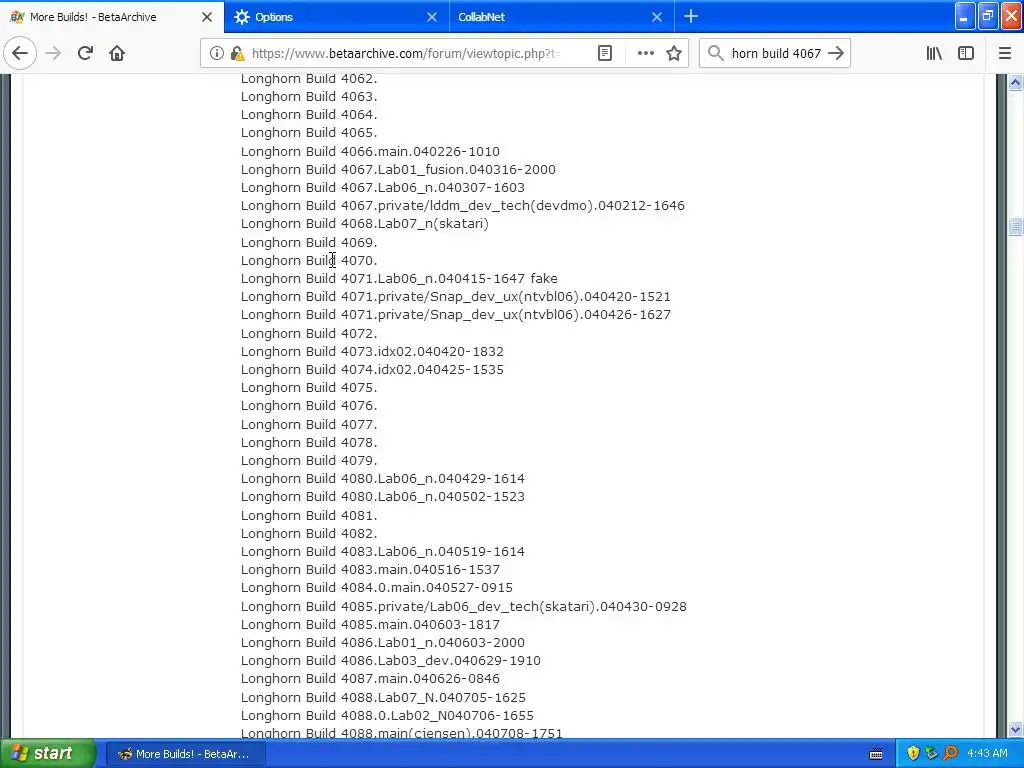Activate More Builds! BetaArchive taskbar button

coord(187,754)
